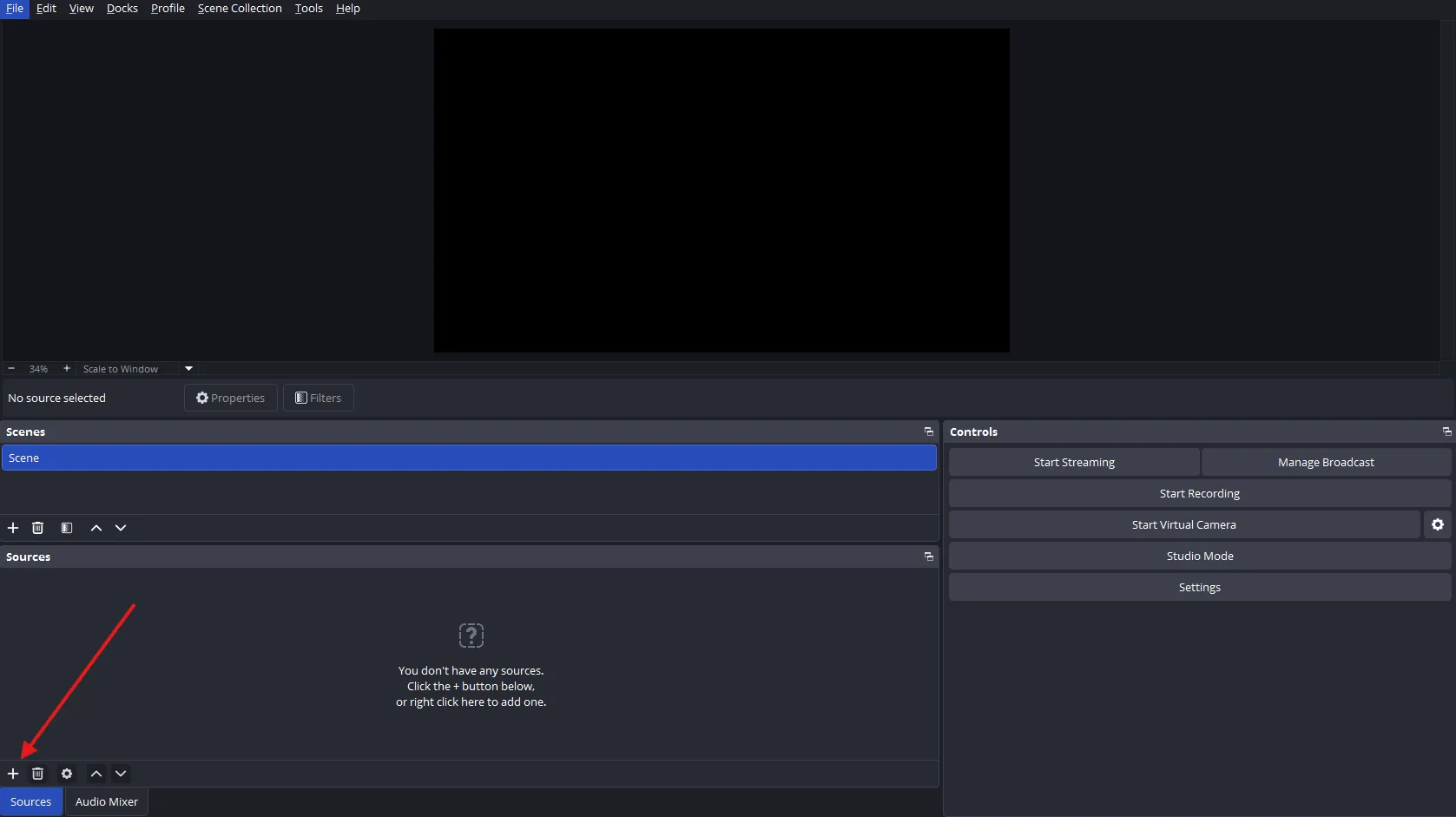1456x817 pixels.
Task: Move scene up with the up arrow icon
Action: [96, 527]
